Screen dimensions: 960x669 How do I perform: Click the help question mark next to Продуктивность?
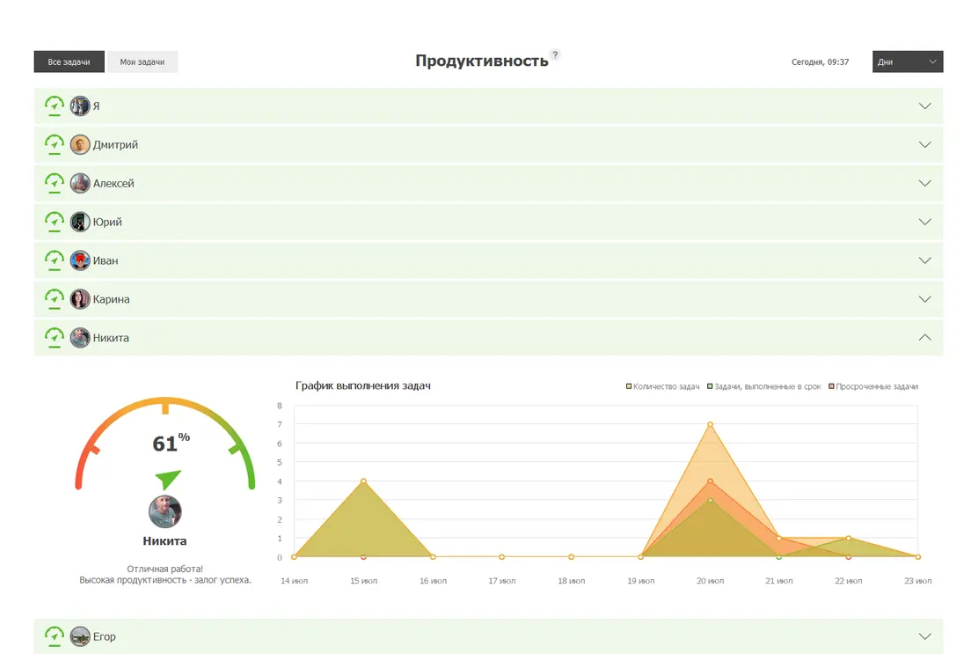click(x=556, y=55)
